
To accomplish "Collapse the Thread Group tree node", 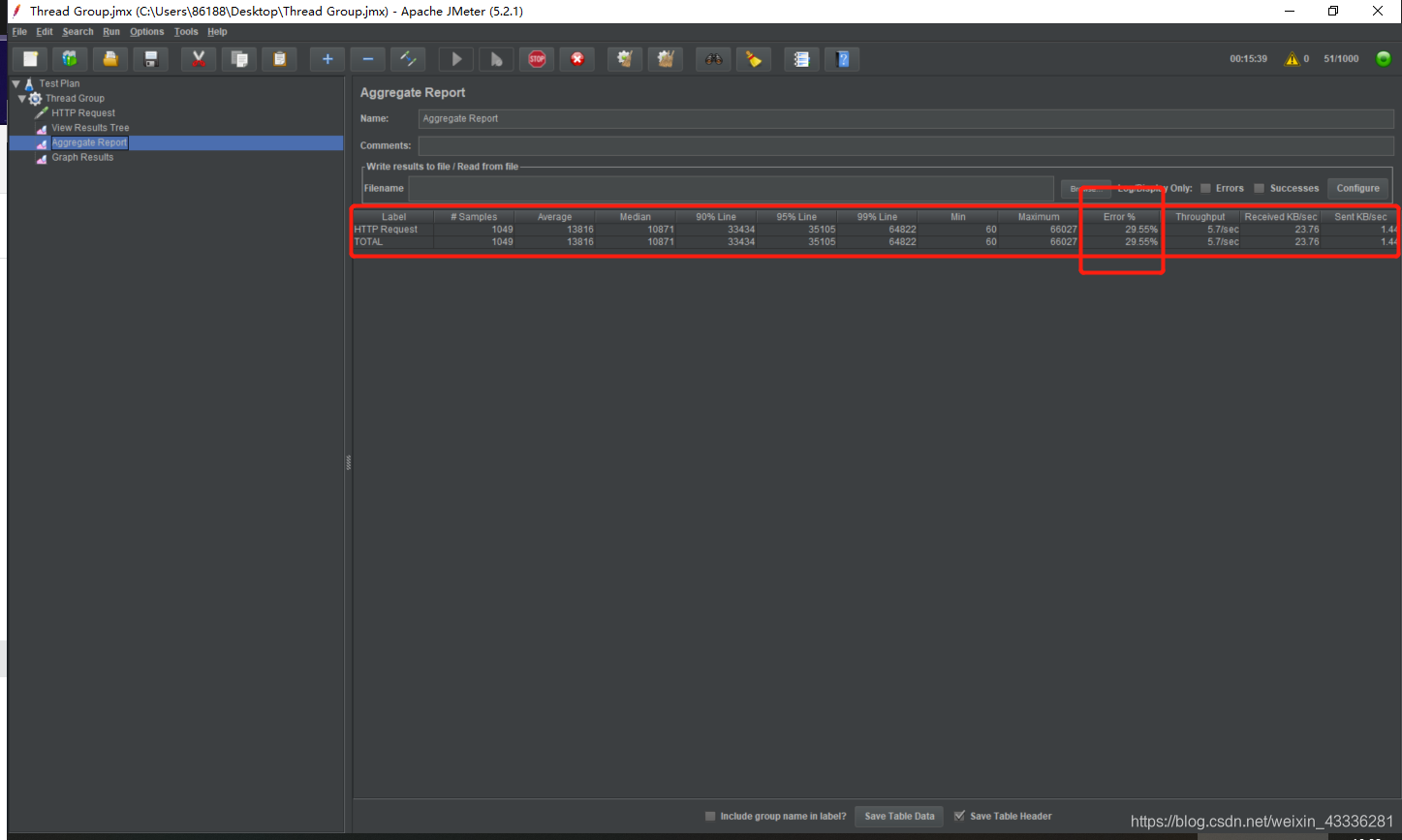I will pos(21,99).
